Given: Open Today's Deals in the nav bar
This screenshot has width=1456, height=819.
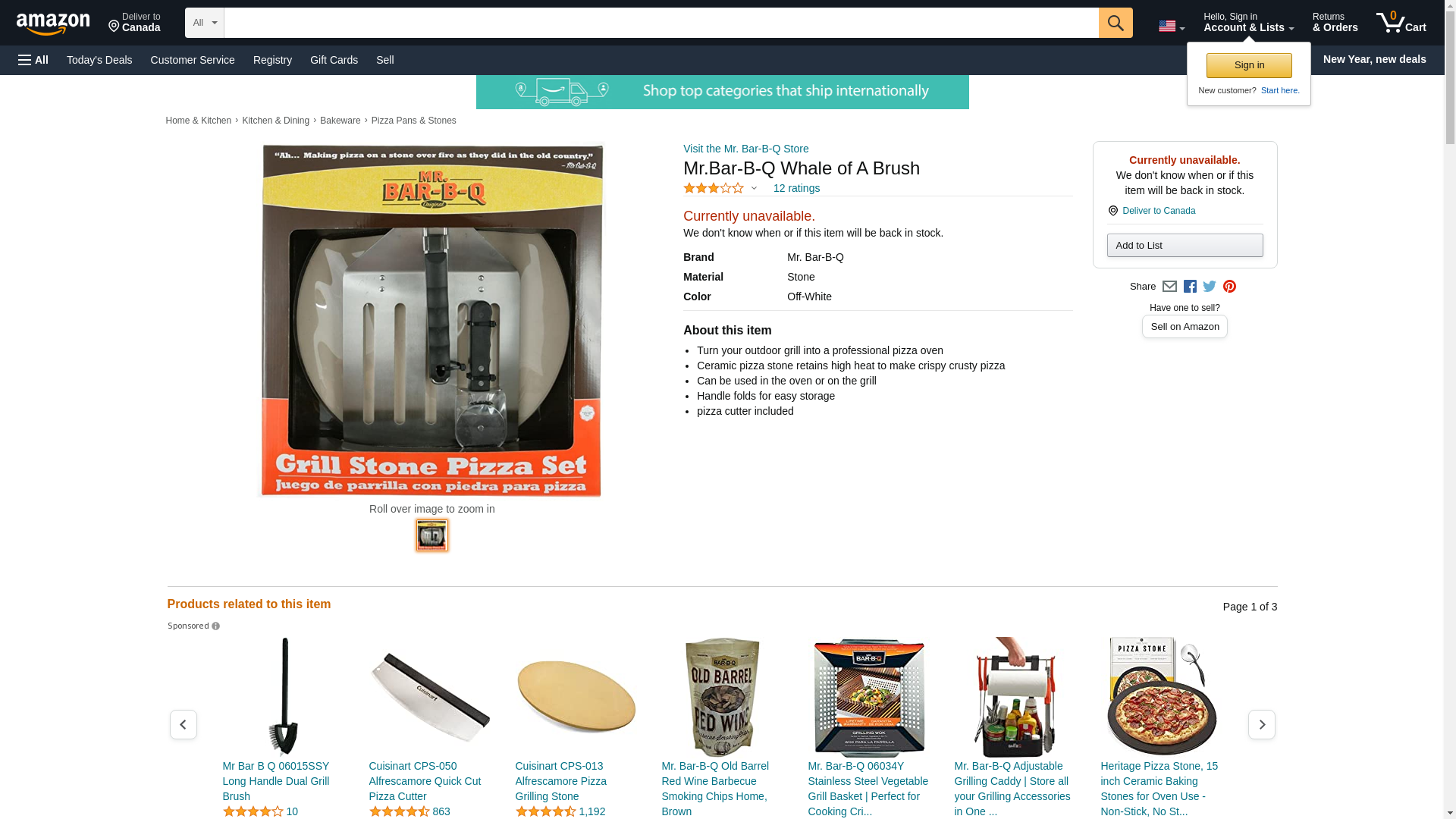Looking at the screenshot, I should coord(99,60).
